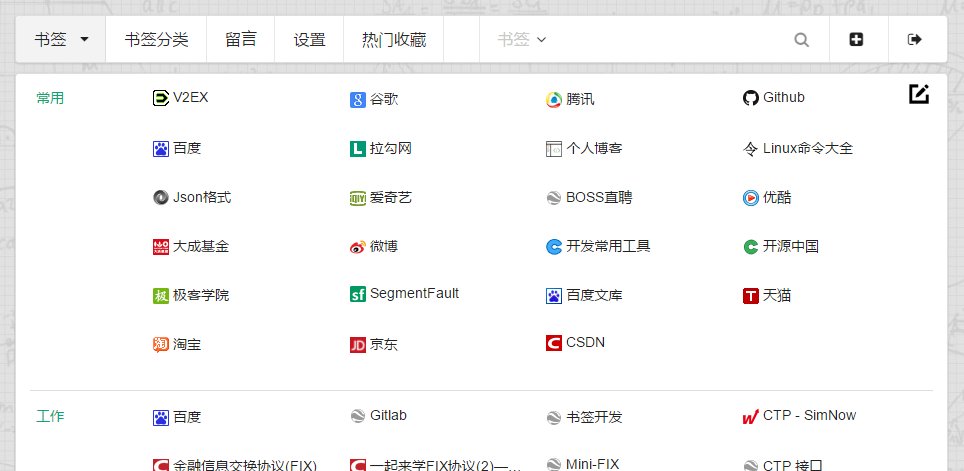Click the edit bookmarks pencil icon
The width and height of the screenshot is (964, 471).
919,95
